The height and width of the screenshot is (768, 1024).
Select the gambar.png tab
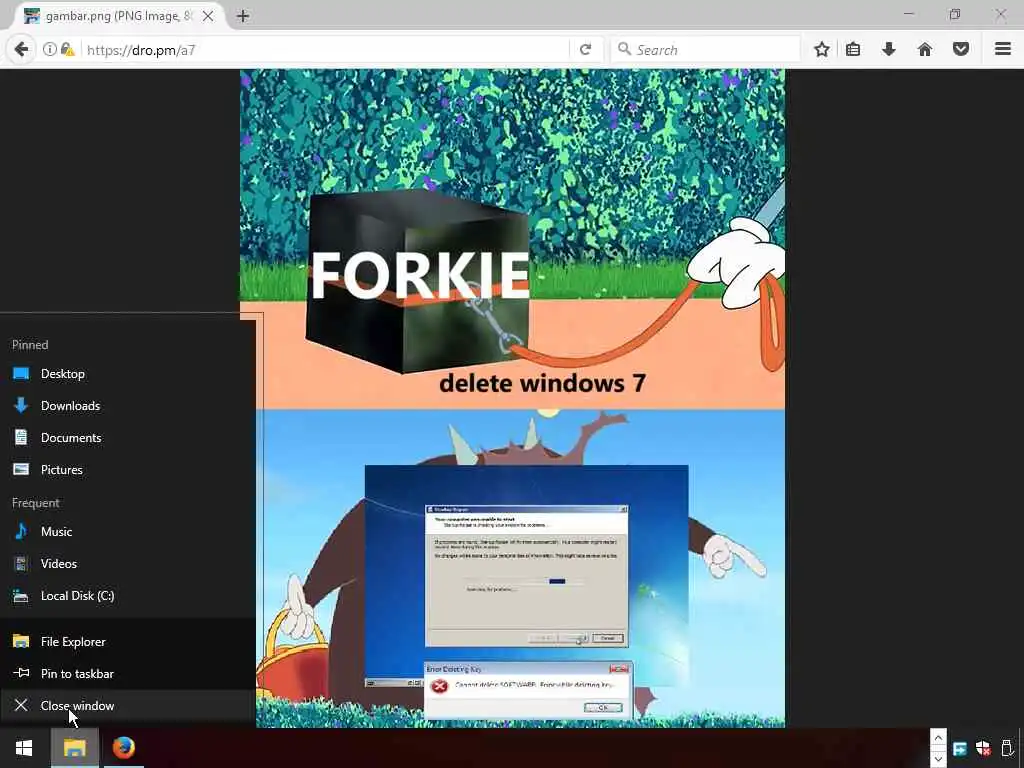[x=119, y=16]
